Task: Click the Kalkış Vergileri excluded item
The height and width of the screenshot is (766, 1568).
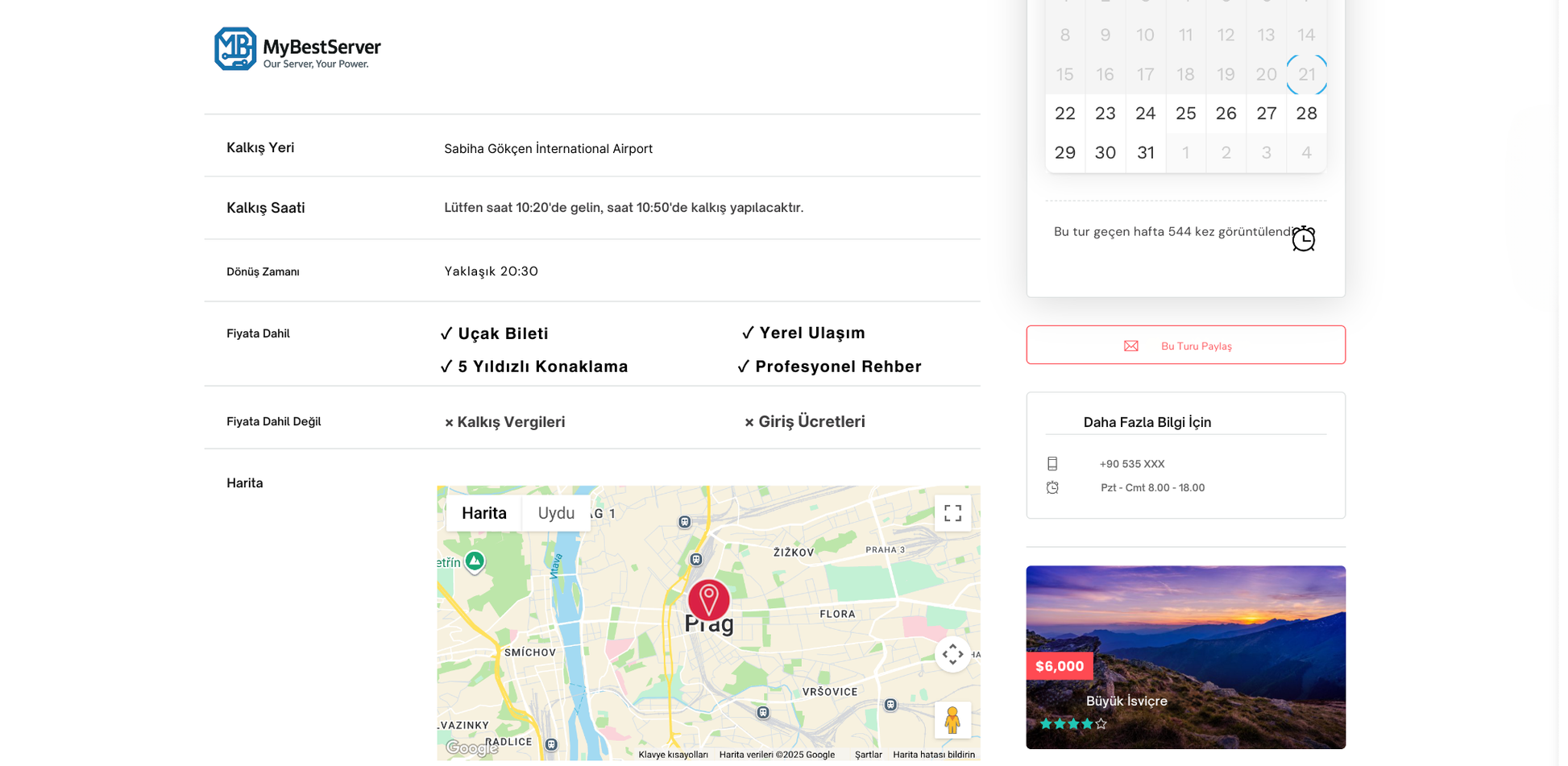Action: (x=505, y=422)
